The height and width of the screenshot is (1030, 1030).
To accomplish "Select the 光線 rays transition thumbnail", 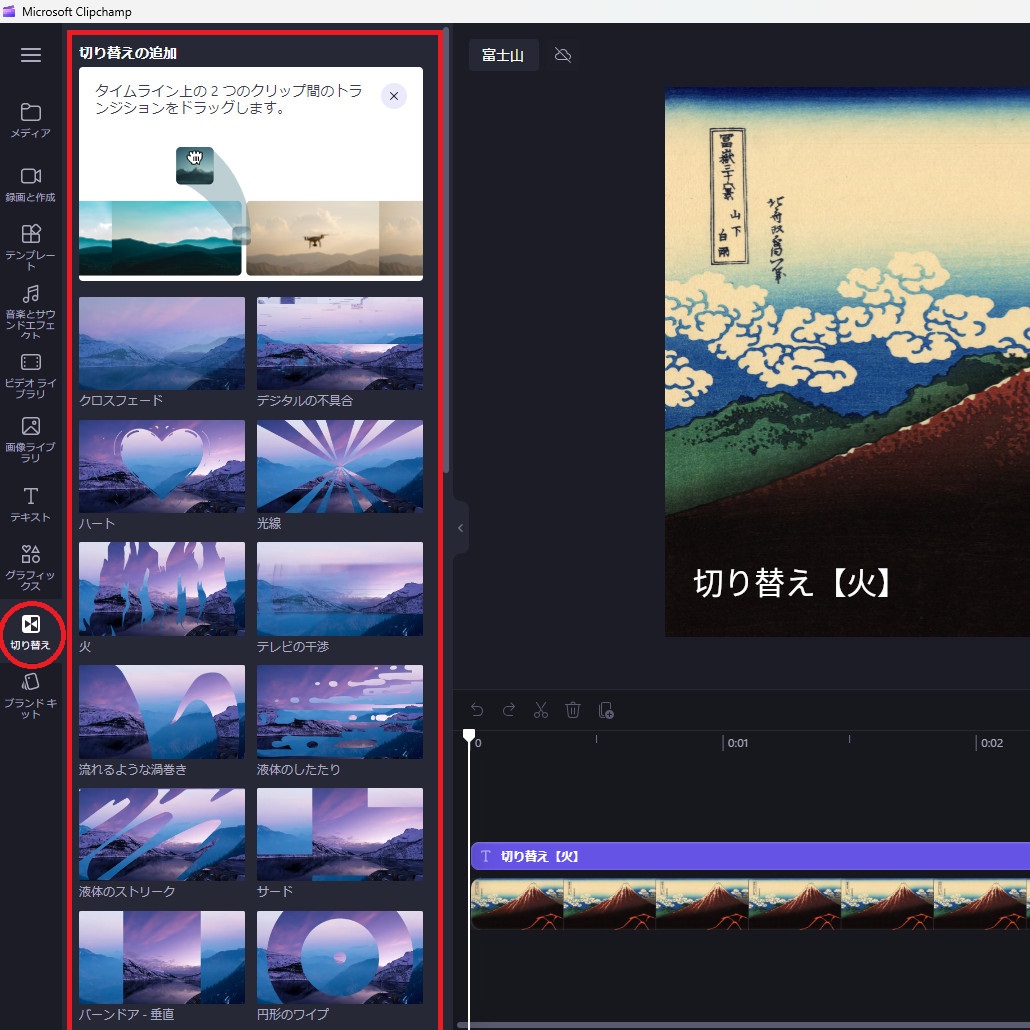I will tap(340, 466).
